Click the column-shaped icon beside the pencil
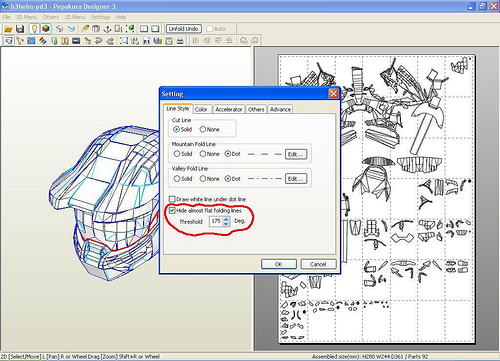500x361 pixels. click(x=96, y=29)
